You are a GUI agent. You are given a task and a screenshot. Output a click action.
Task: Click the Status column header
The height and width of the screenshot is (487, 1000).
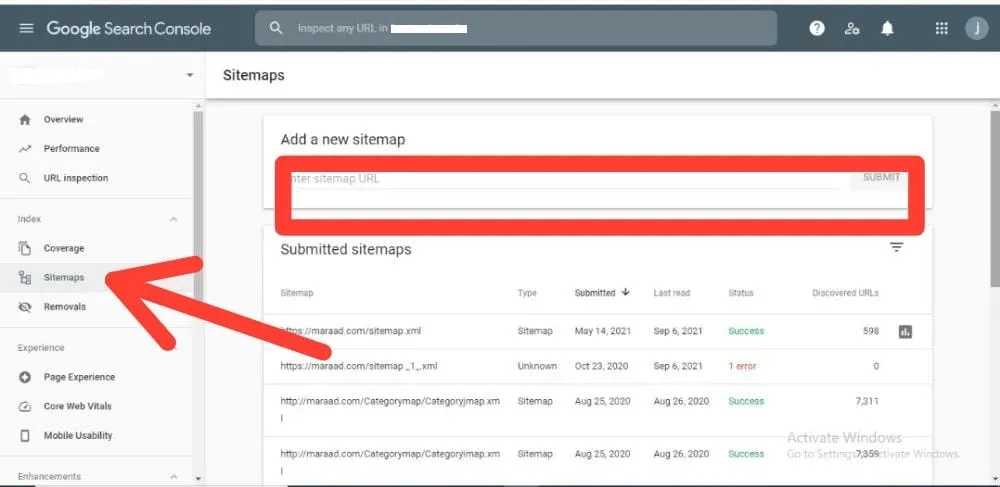tap(740, 293)
